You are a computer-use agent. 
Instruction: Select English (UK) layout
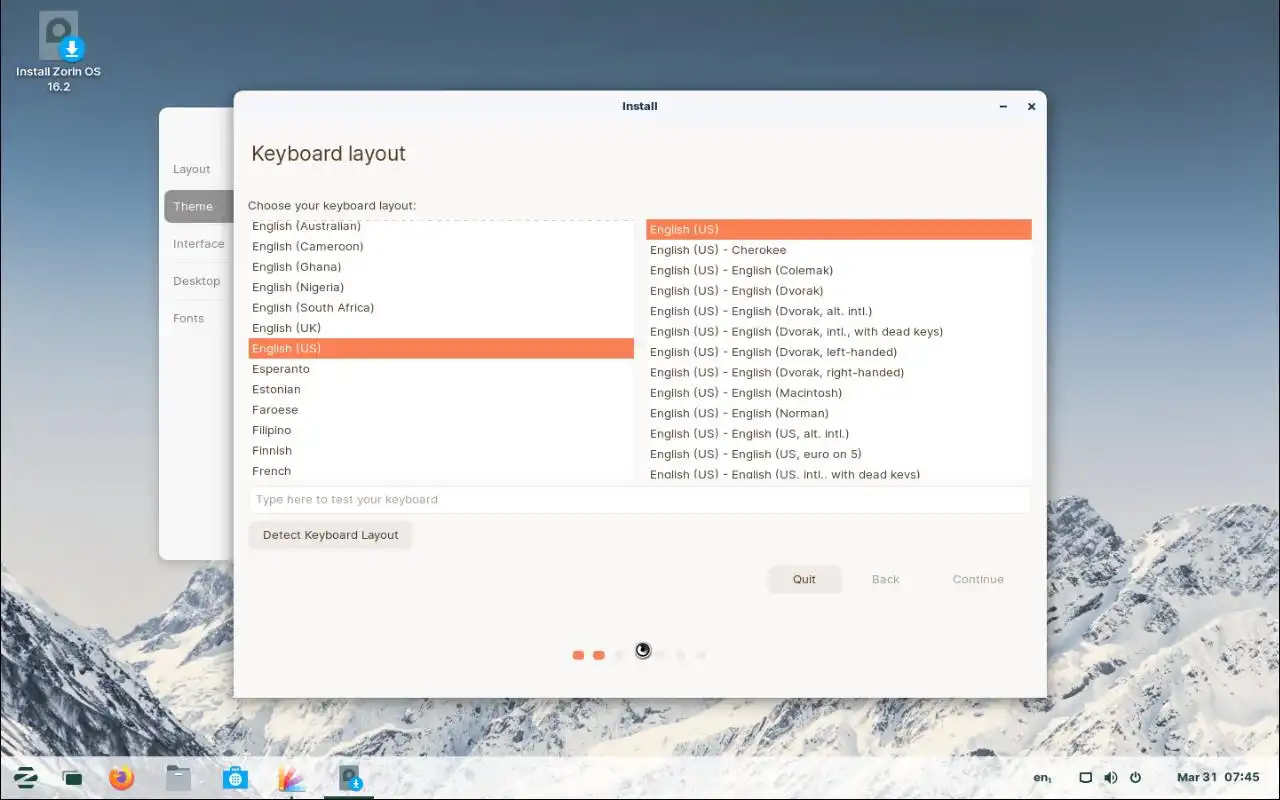pos(441,328)
